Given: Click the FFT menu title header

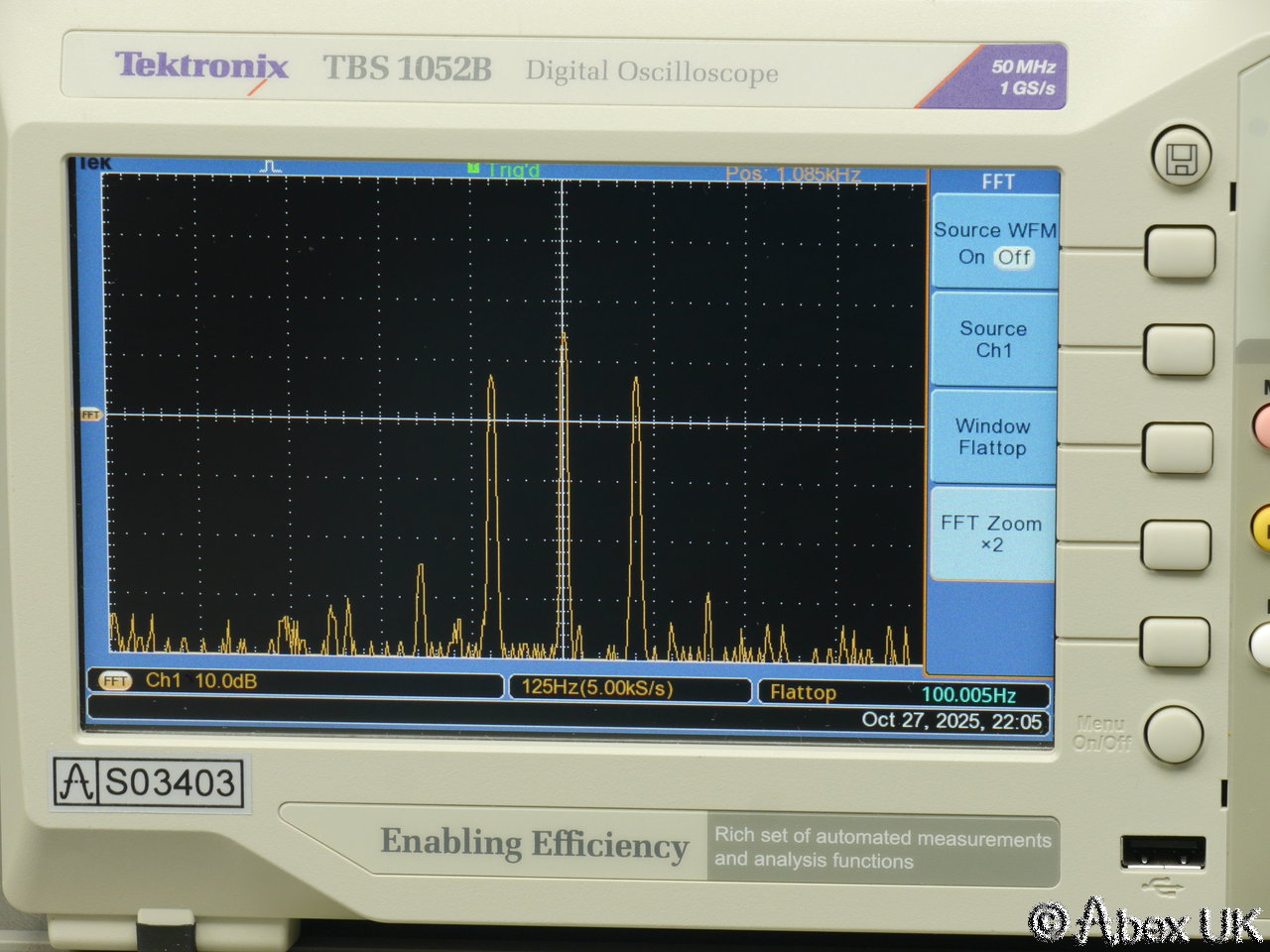Looking at the screenshot, I should click(997, 181).
